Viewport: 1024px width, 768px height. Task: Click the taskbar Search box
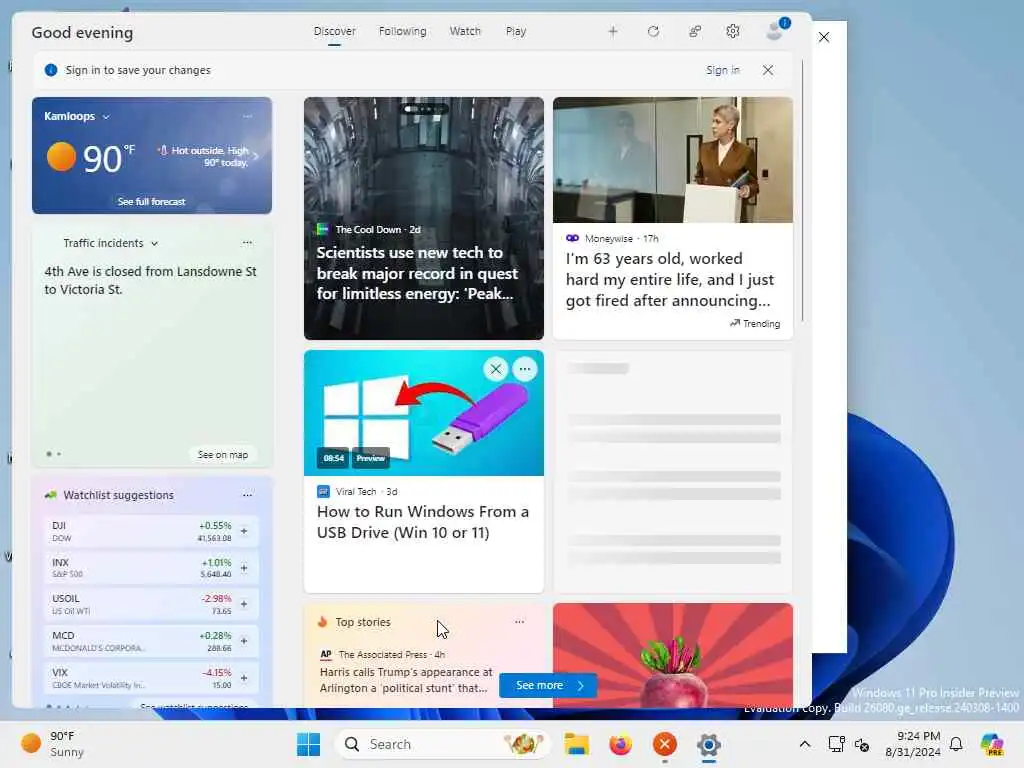pos(442,744)
